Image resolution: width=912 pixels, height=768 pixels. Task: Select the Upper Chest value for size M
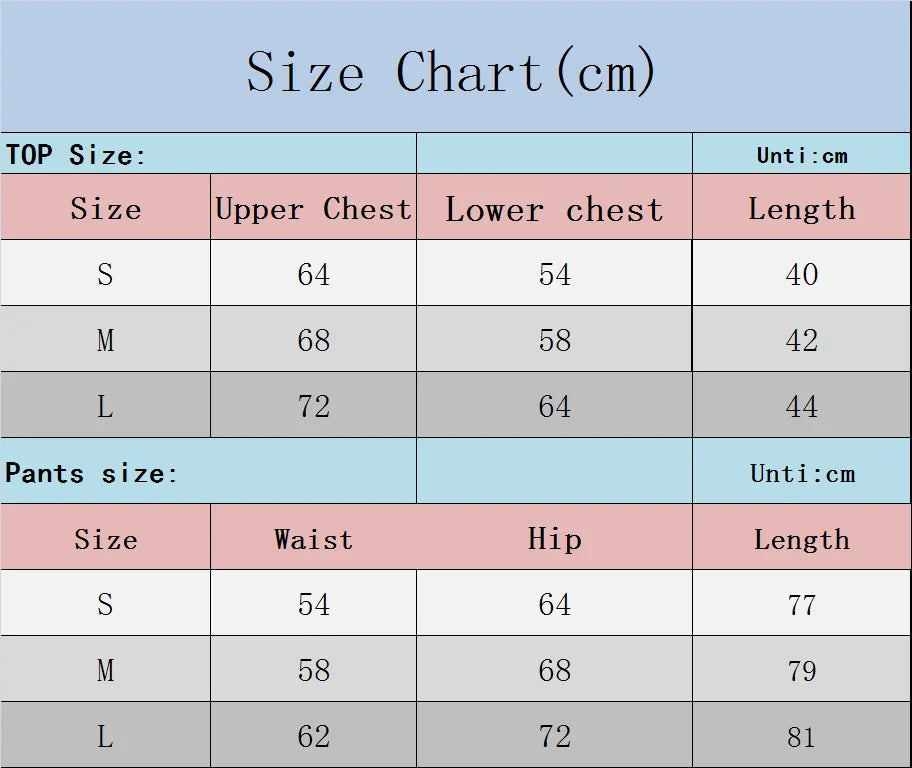pos(313,340)
